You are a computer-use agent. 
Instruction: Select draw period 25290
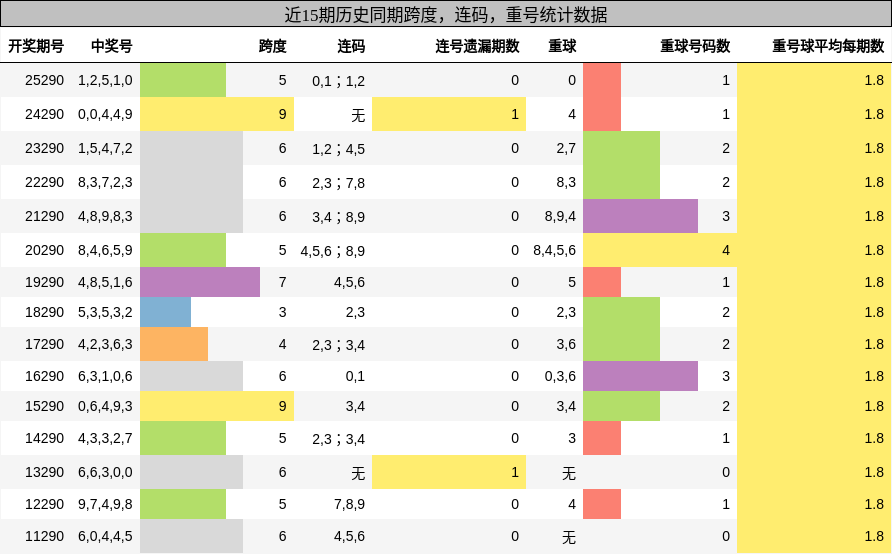click(x=44, y=80)
